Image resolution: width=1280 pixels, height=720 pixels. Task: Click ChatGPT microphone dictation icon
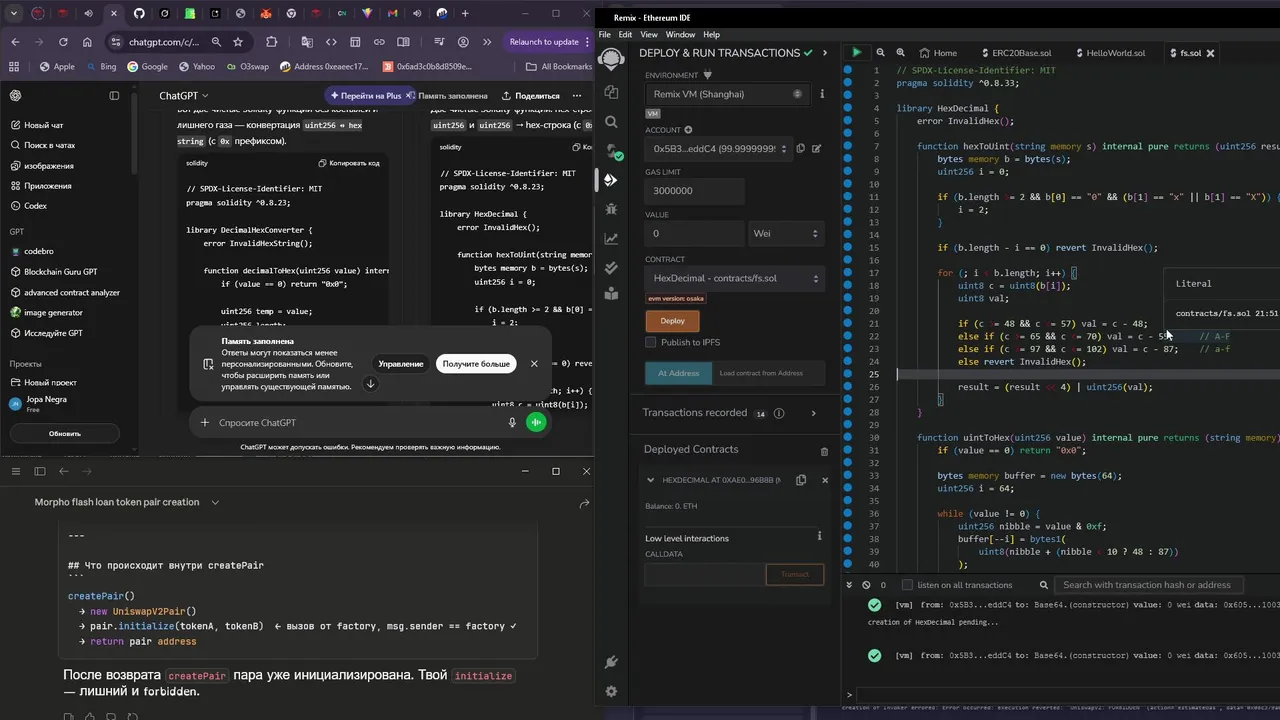pos(512,423)
